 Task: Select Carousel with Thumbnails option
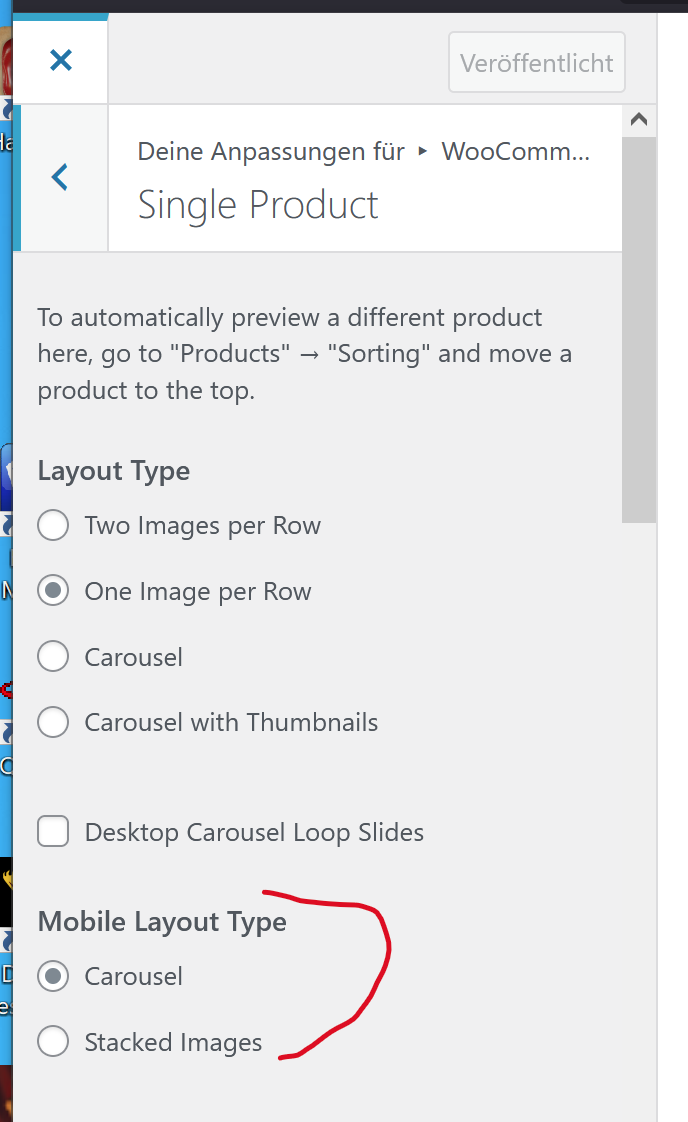[x=53, y=722]
